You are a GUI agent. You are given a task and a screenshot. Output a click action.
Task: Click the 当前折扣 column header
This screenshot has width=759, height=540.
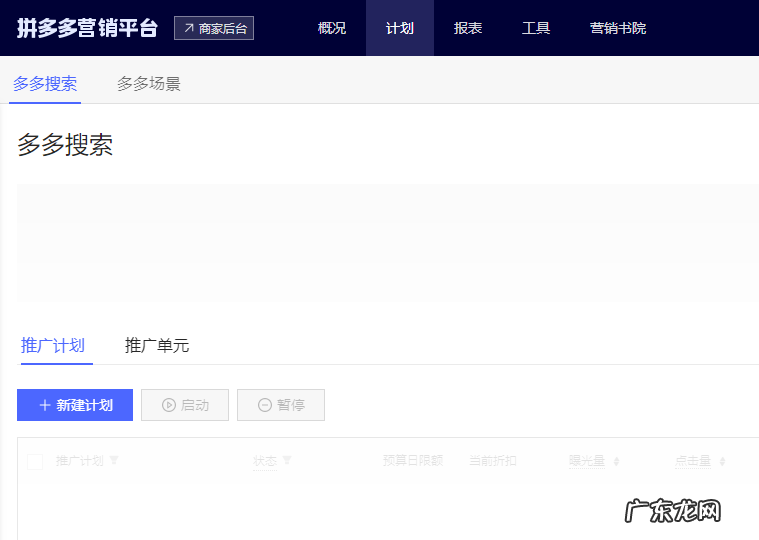[493, 461]
